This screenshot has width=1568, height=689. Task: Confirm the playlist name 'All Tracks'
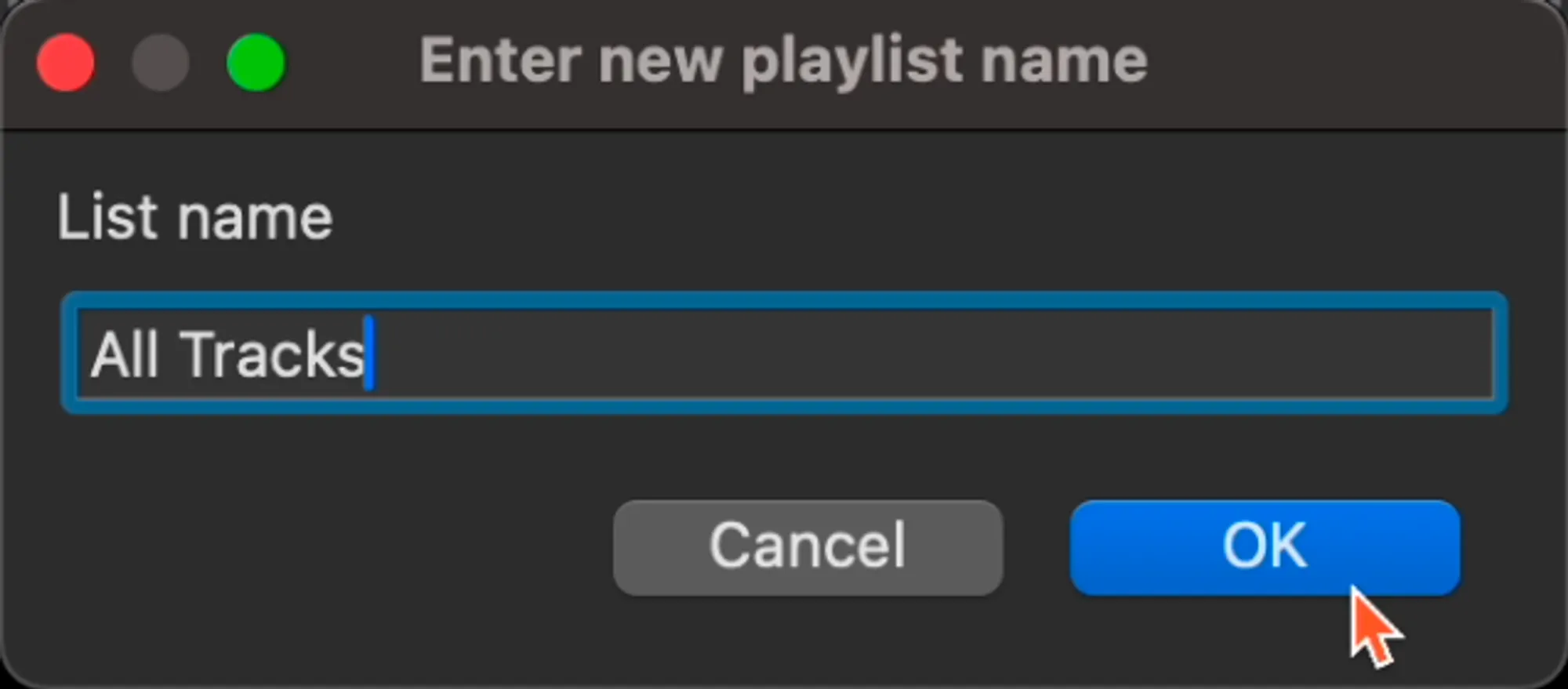pyautogui.click(x=1264, y=547)
